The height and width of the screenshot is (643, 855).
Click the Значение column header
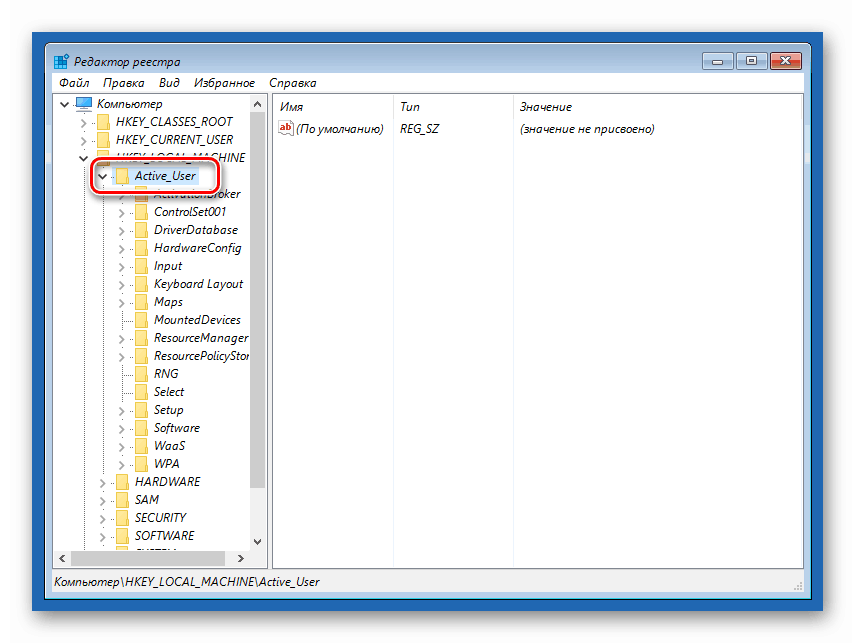(x=658, y=107)
